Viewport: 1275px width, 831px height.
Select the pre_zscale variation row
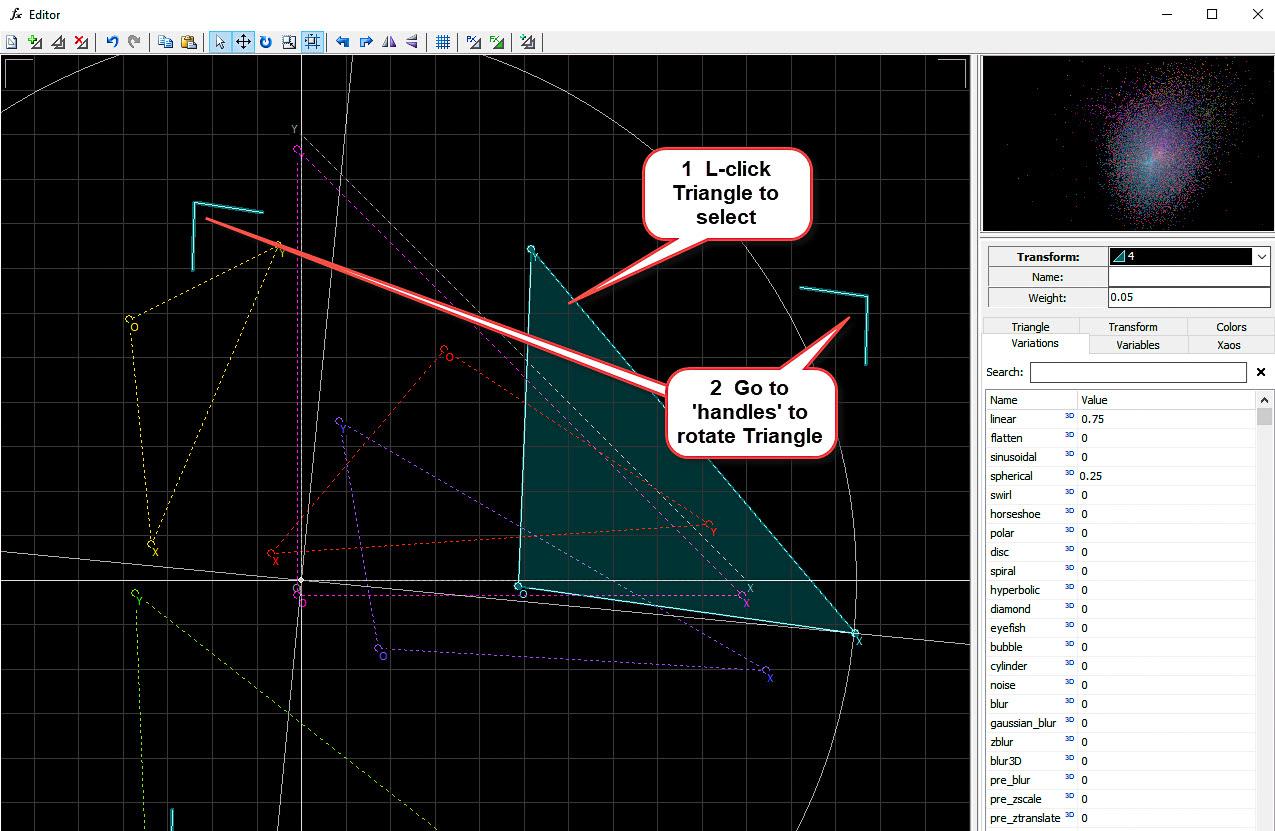1120,799
